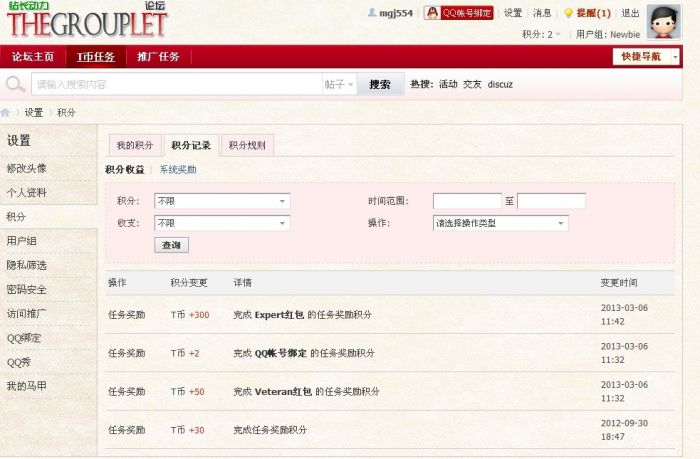Open the 收支 filter dropdown
This screenshot has height=459, width=700.
click(x=221, y=223)
